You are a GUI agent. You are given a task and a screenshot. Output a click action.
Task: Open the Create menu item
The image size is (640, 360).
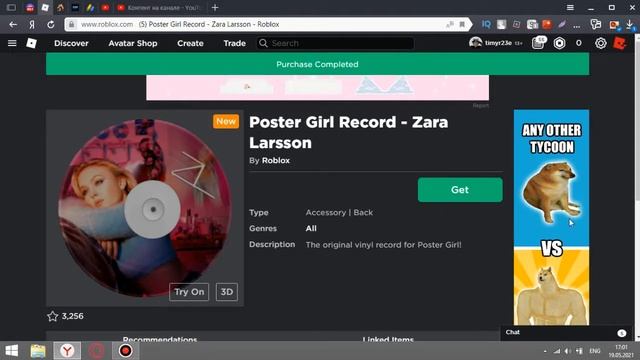click(190, 43)
